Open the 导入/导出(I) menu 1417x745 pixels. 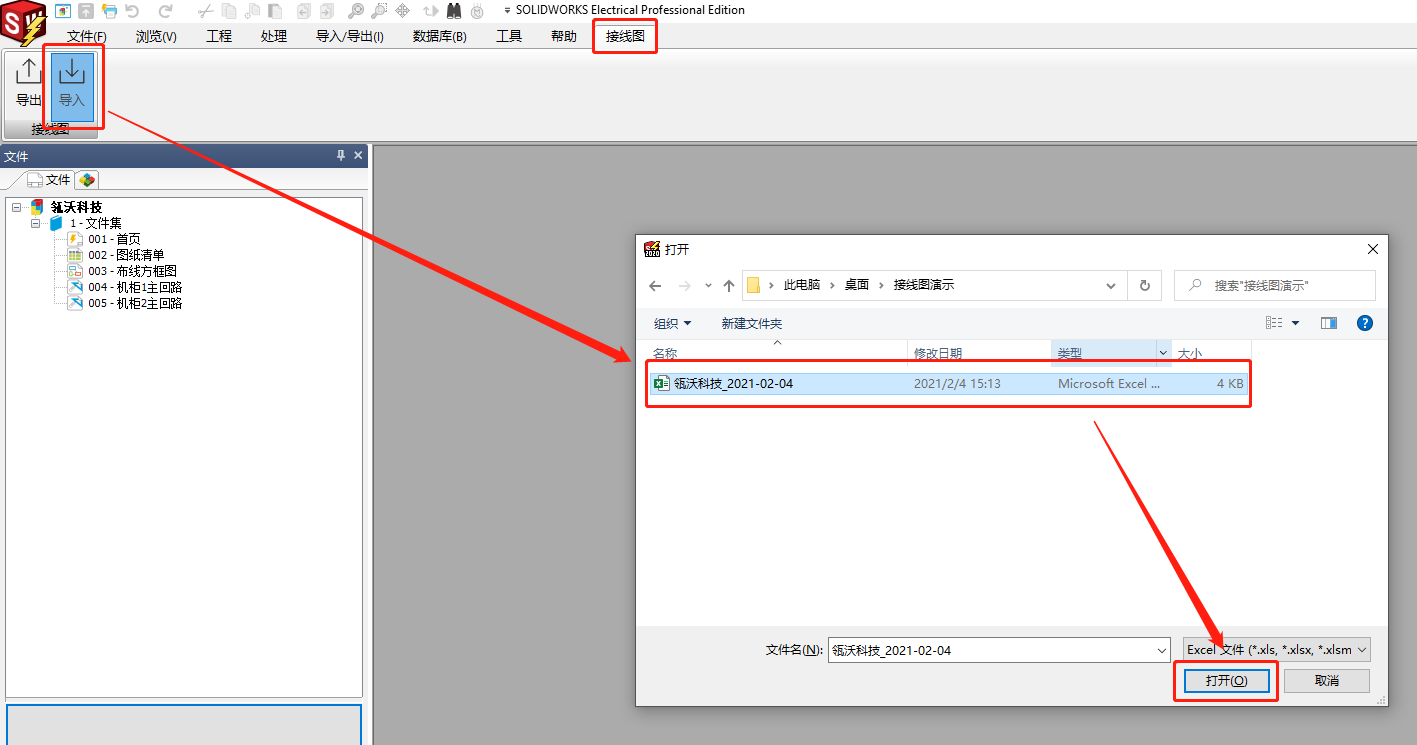click(x=349, y=36)
